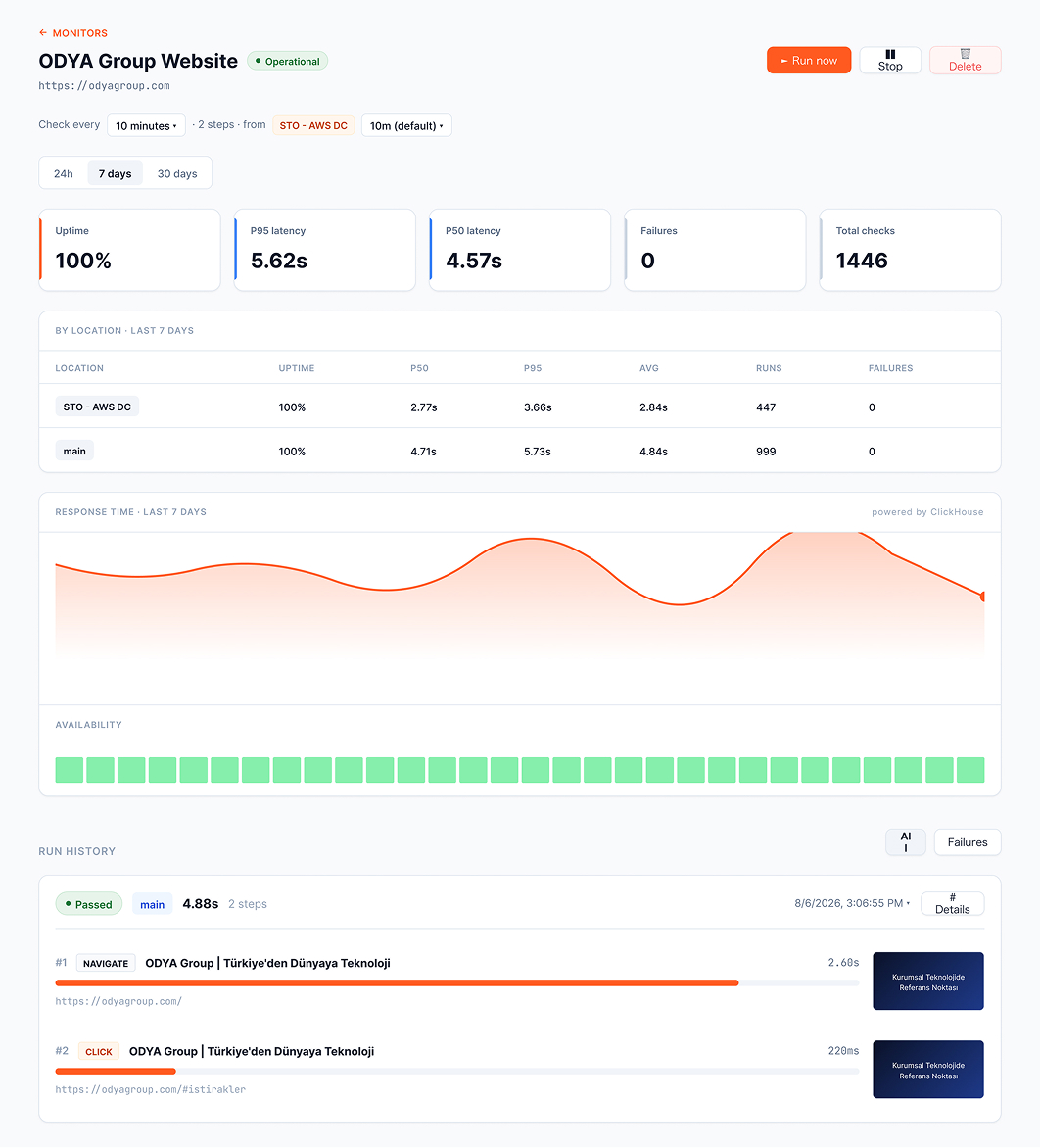Image resolution: width=1040 pixels, height=1148 pixels.
Task: Click the last availability bar segment
Action: [x=970, y=770]
